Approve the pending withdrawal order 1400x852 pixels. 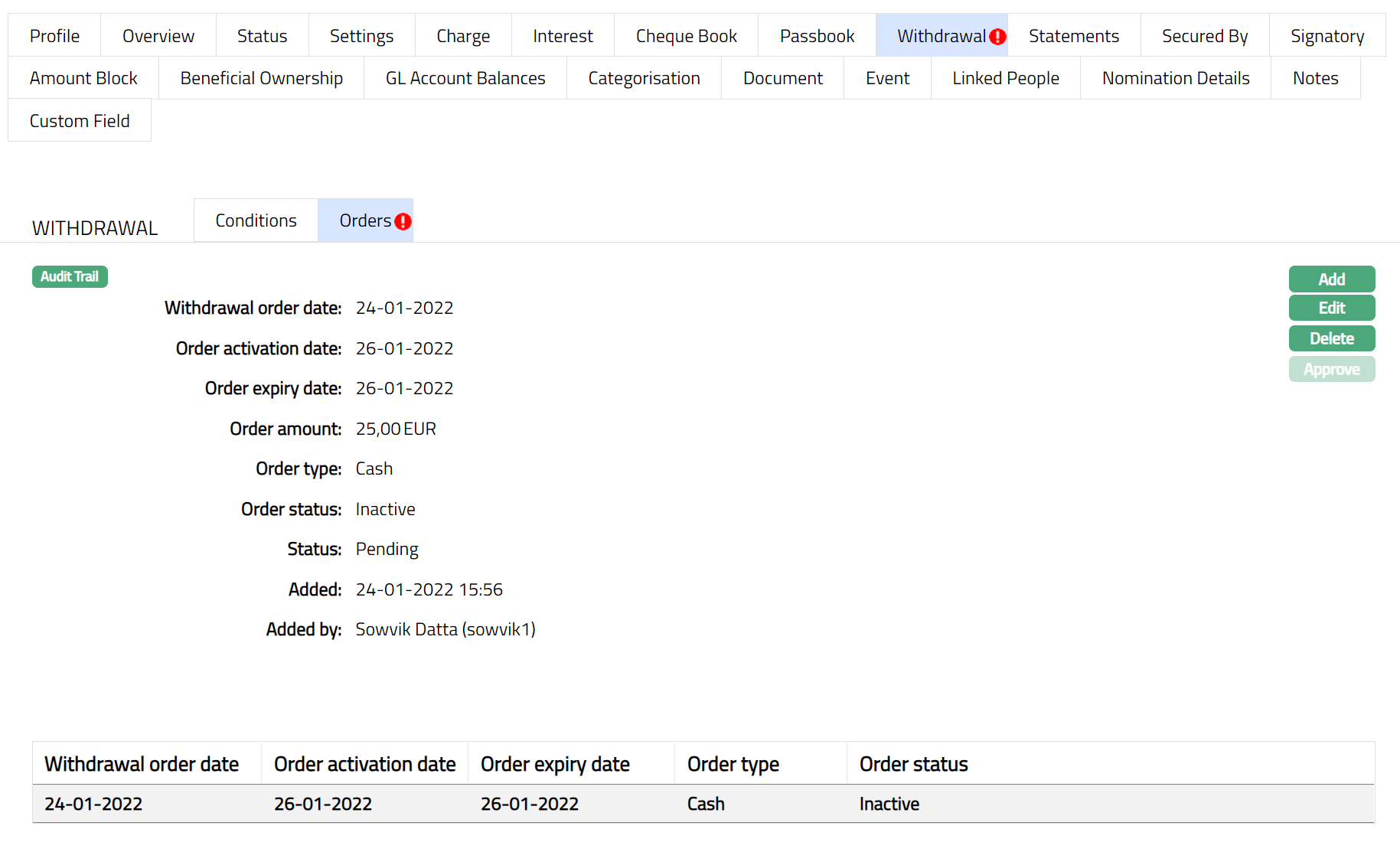[x=1331, y=369]
